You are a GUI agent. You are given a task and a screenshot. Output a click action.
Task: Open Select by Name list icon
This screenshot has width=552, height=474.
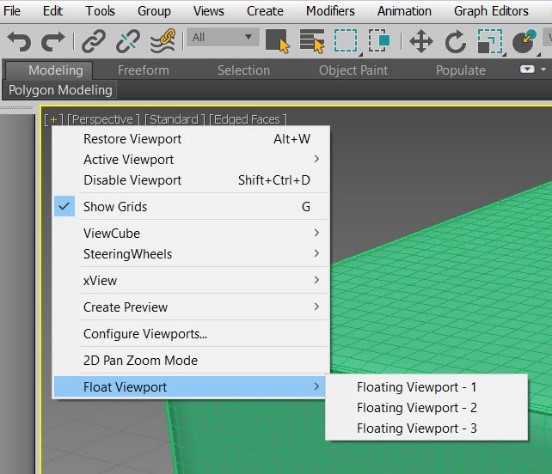click(312, 41)
